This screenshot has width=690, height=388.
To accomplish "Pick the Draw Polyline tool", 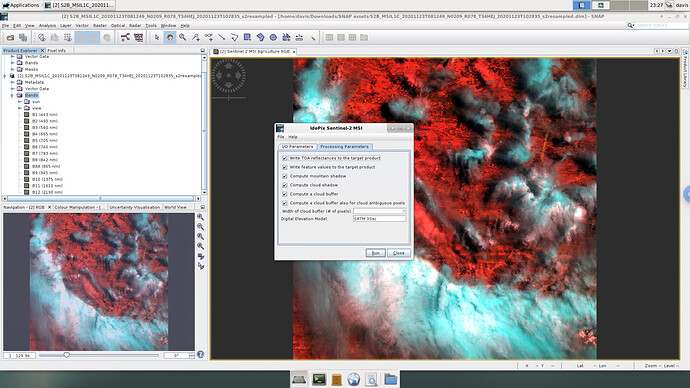I will tap(235, 38).
